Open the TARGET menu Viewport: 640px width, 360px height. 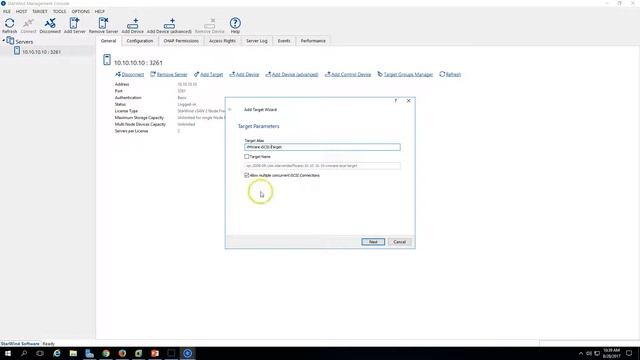click(40, 11)
